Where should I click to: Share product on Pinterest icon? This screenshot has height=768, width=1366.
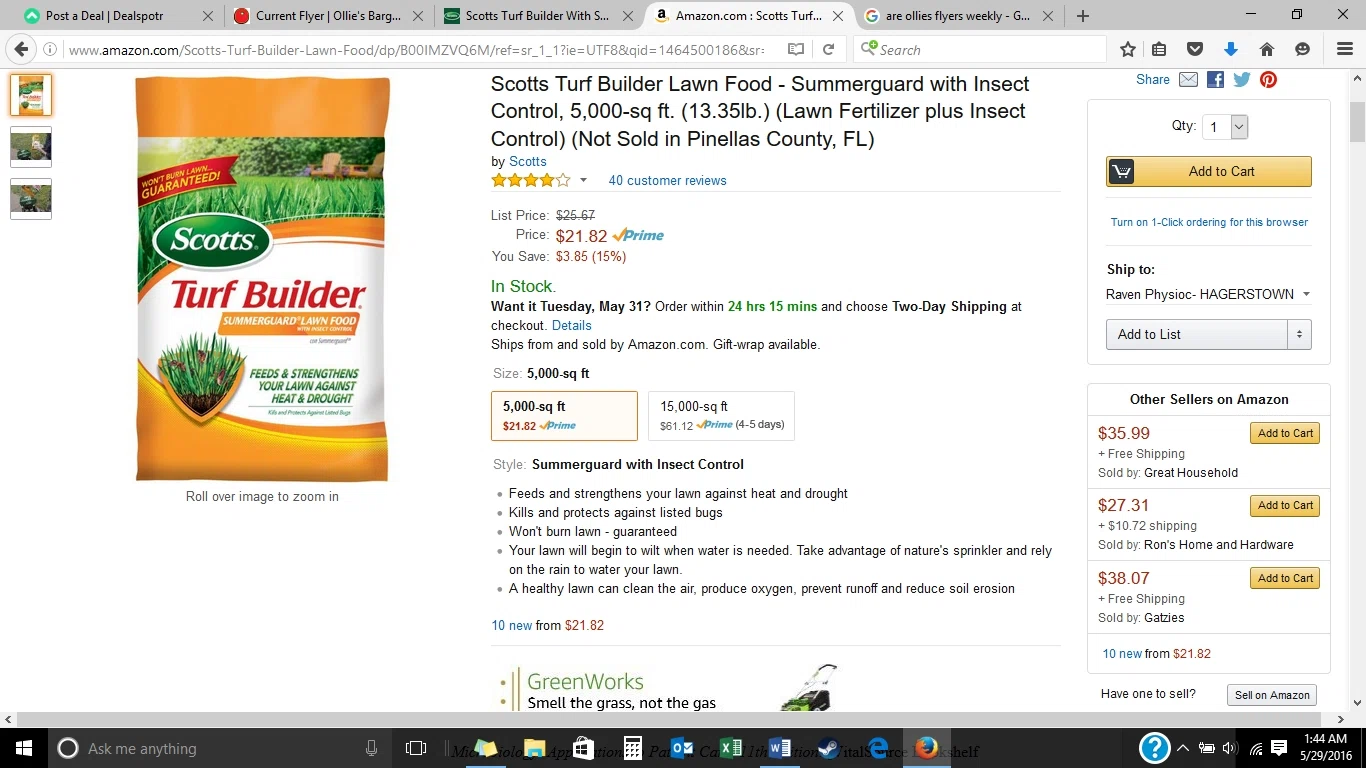click(1268, 80)
